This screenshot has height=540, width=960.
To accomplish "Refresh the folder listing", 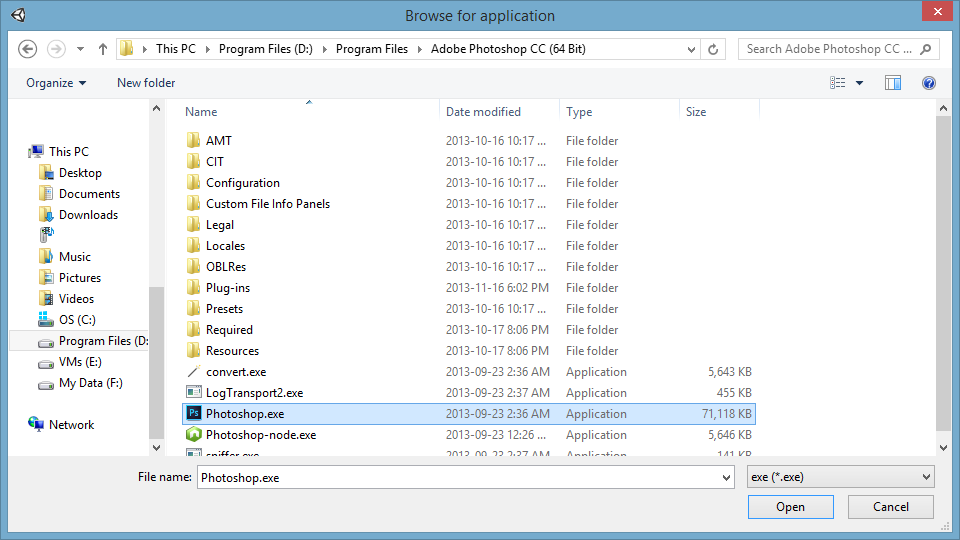I will 713,49.
